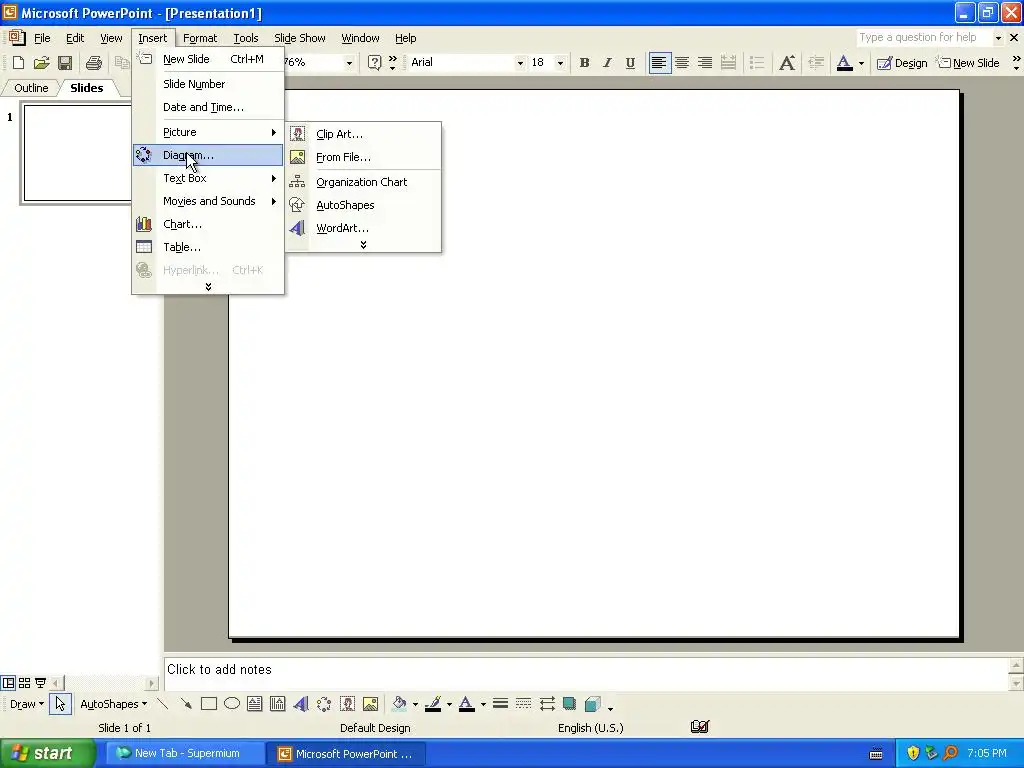Open the AutoShapes dropdown in Drawing toolbar

tap(114, 704)
